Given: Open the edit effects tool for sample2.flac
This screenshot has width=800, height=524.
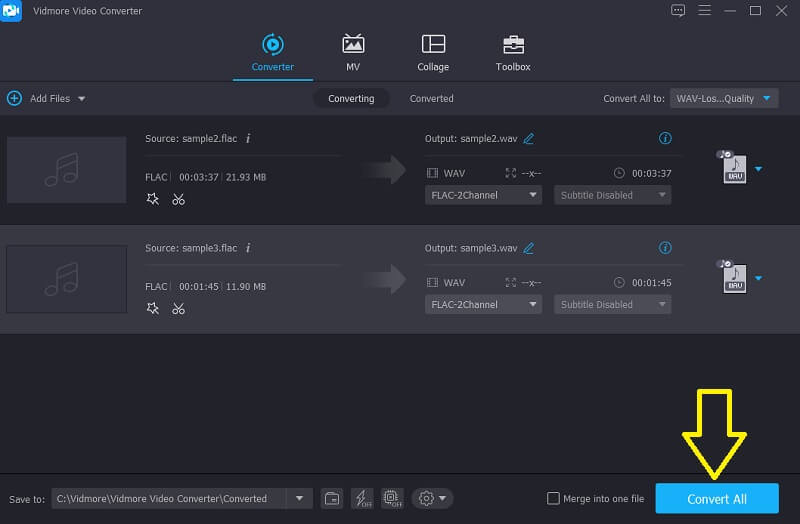Looking at the screenshot, I should (x=153, y=199).
